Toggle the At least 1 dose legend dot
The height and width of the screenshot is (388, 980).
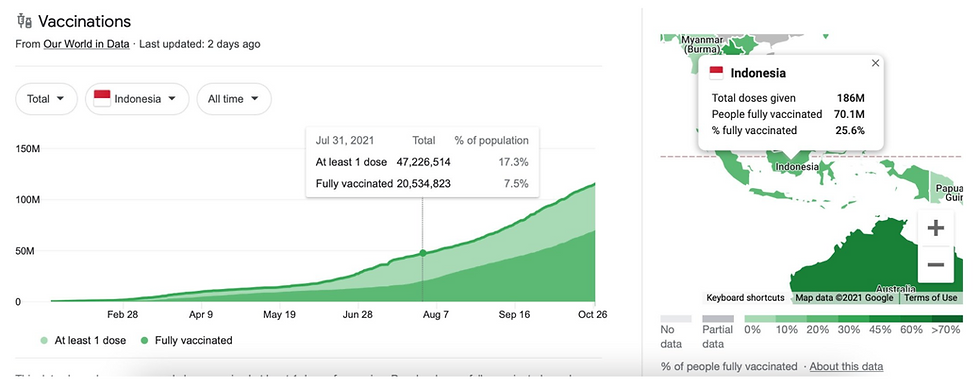(x=43, y=341)
